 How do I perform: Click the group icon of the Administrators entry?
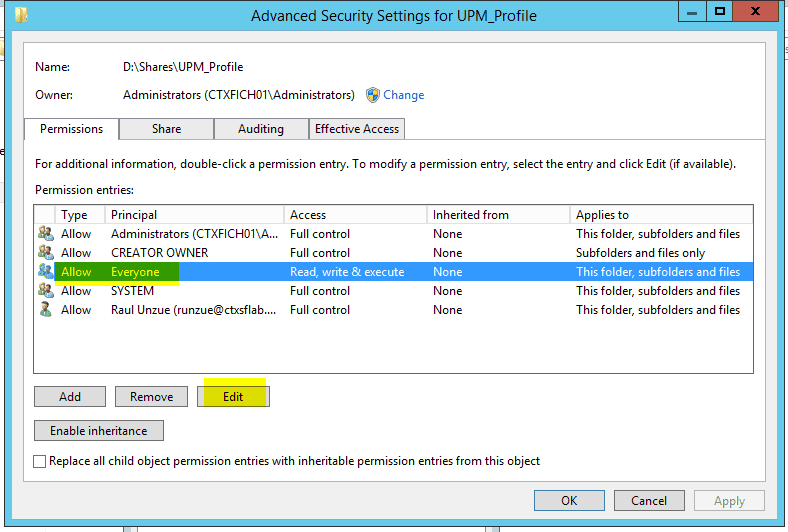[x=46, y=234]
